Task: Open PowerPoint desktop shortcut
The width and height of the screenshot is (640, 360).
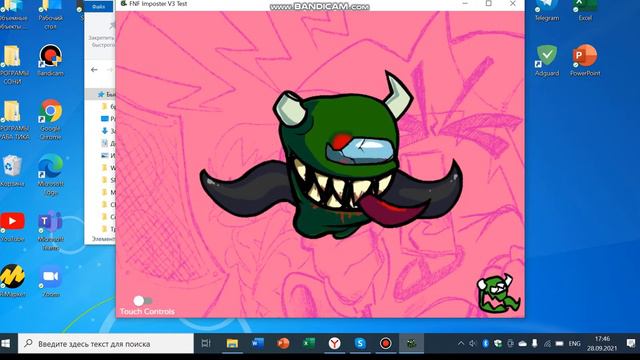Action: [585, 60]
